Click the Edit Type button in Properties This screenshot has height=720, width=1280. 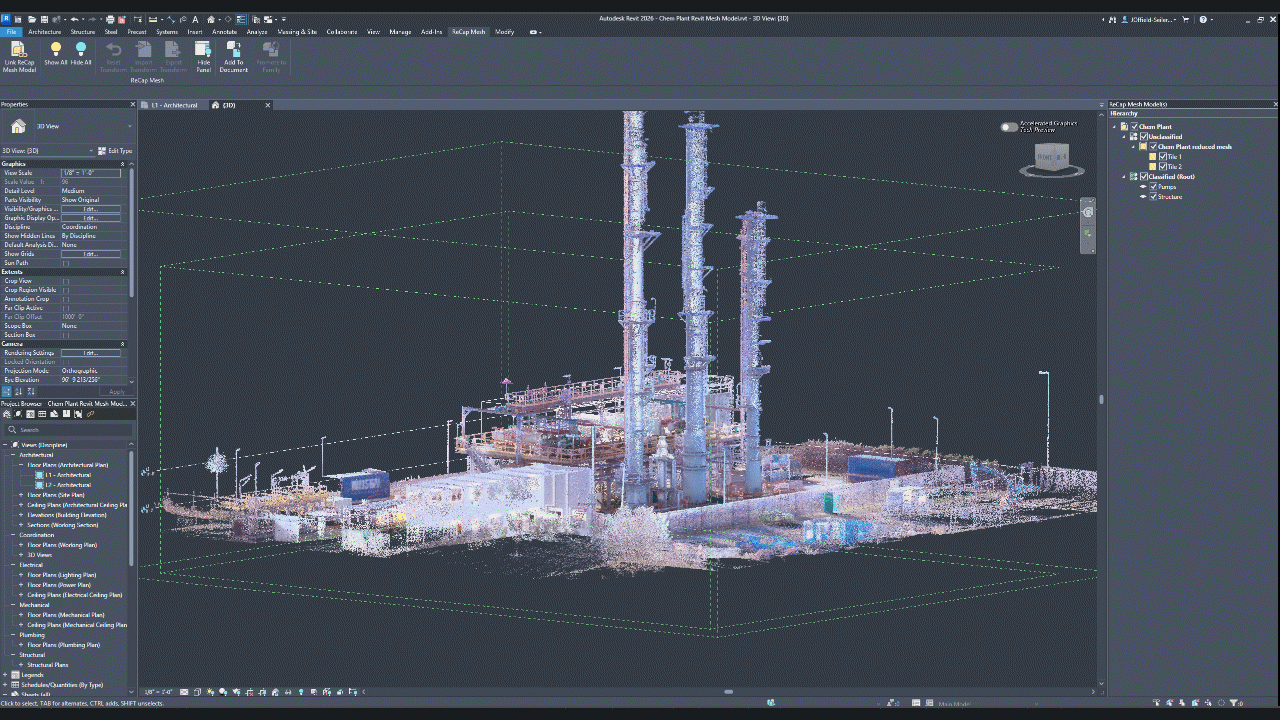coord(116,151)
